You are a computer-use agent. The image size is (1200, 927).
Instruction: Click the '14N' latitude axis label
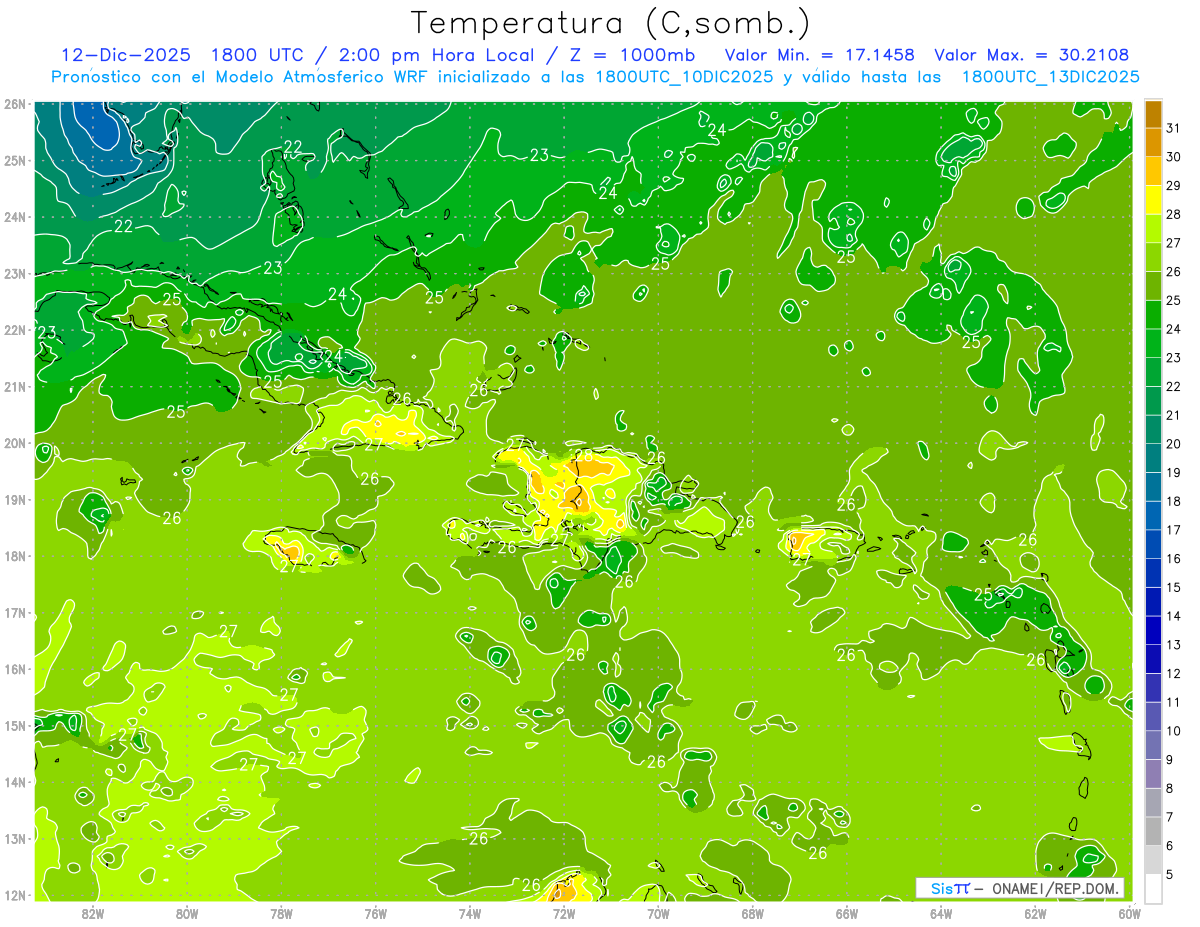pos(15,782)
